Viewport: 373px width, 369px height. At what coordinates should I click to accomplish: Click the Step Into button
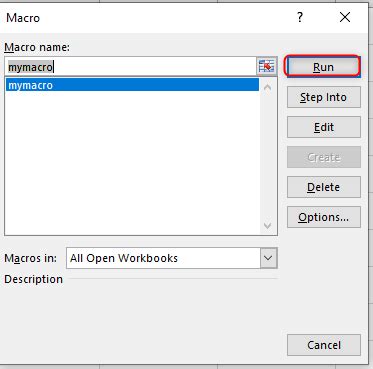[324, 97]
